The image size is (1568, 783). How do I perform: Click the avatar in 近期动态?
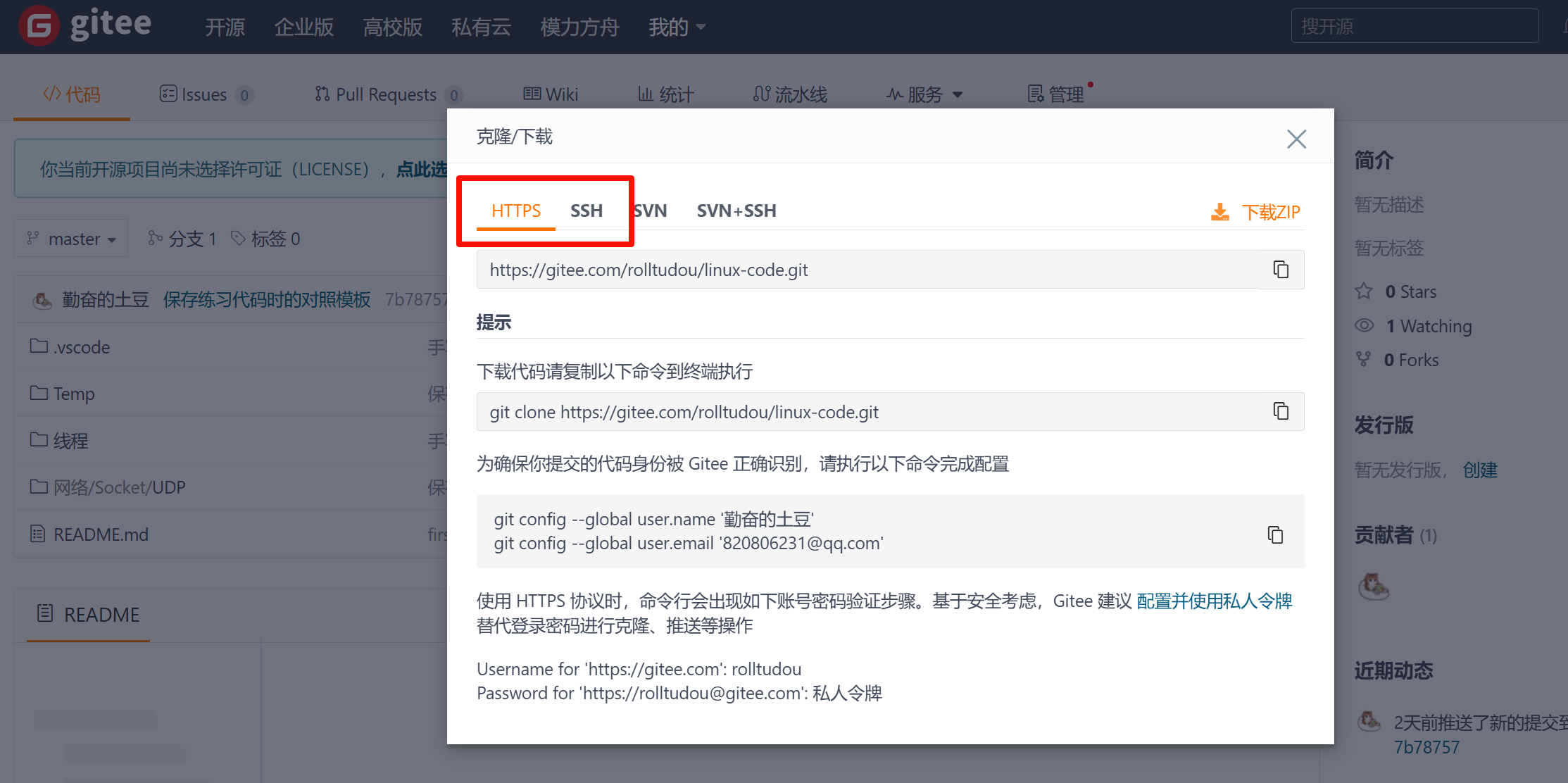(1369, 722)
